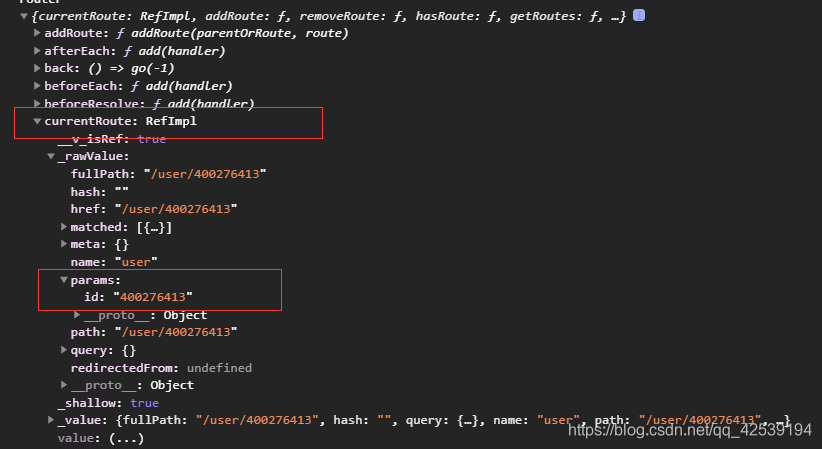Image resolution: width=822 pixels, height=449 pixels.
Task: Expand the addRoute function entry
Action: 37,33
